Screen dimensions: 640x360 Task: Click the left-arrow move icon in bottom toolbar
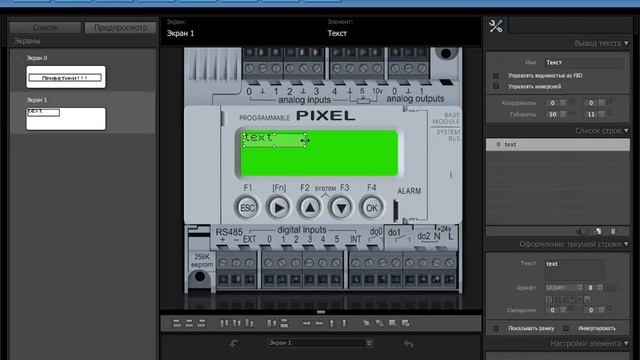319,323
